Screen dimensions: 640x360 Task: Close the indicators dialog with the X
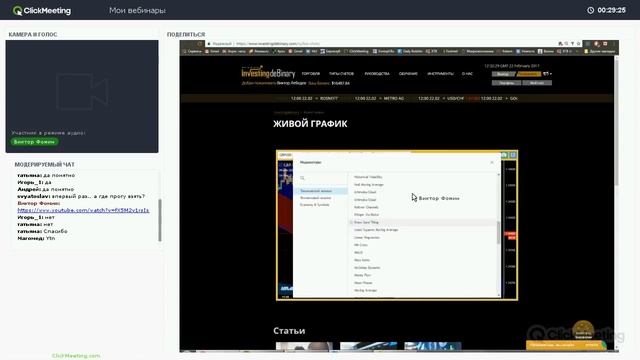(492, 162)
